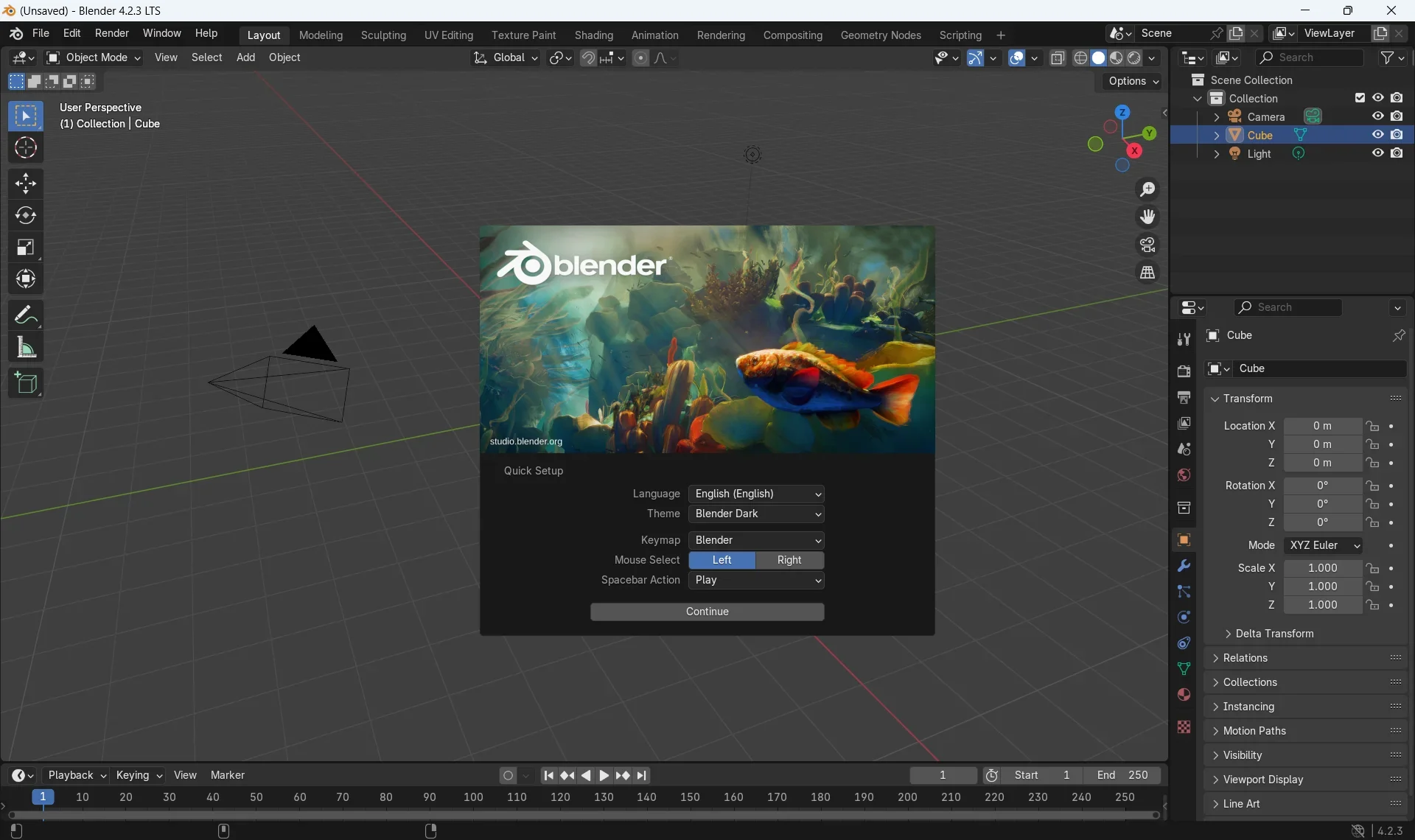Open the Keying popover
The width and height of the screenshot is (1415, 840).
(x=139, y=775)
